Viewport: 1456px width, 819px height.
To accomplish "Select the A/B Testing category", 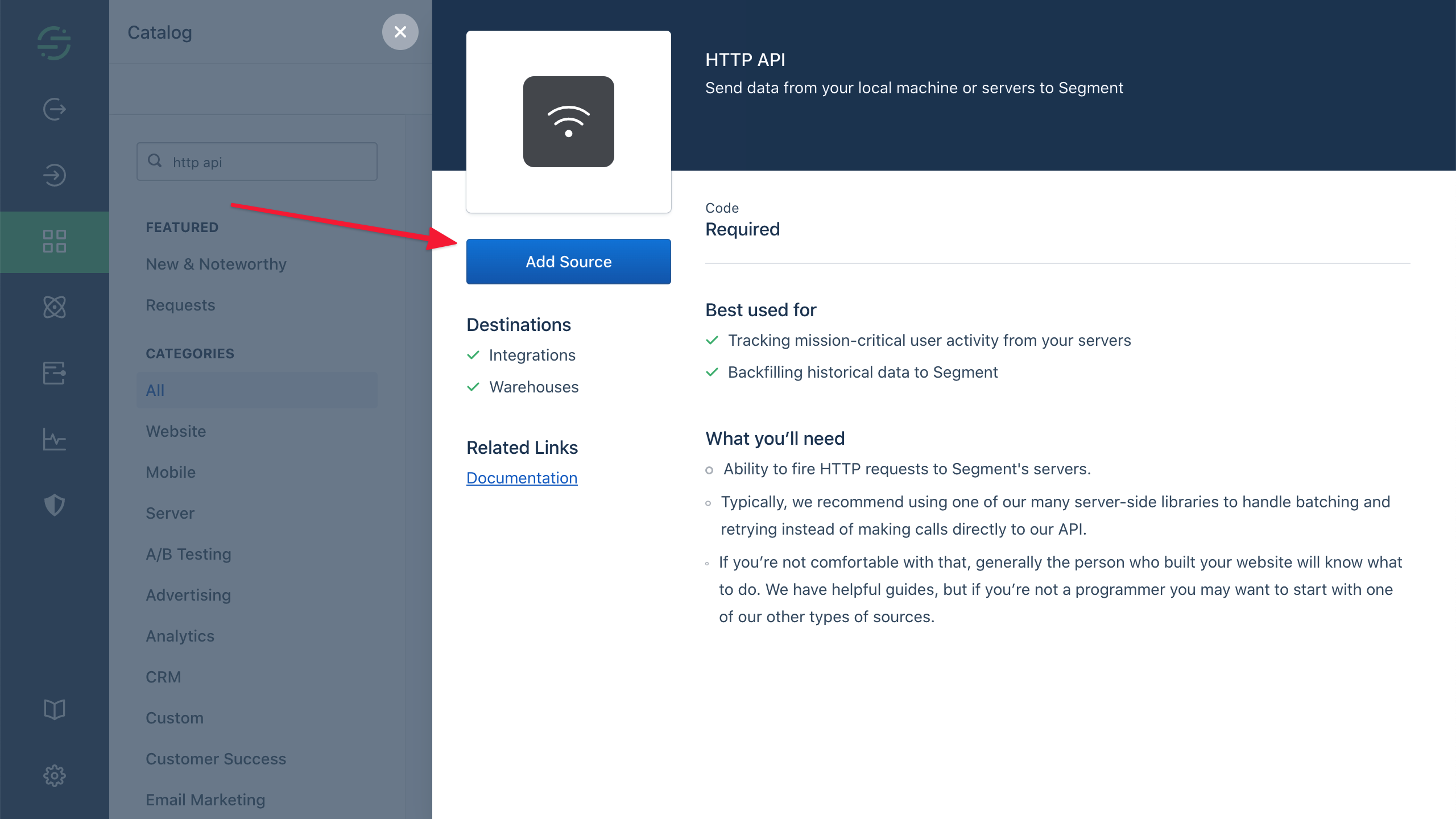I will click(188, 554).
